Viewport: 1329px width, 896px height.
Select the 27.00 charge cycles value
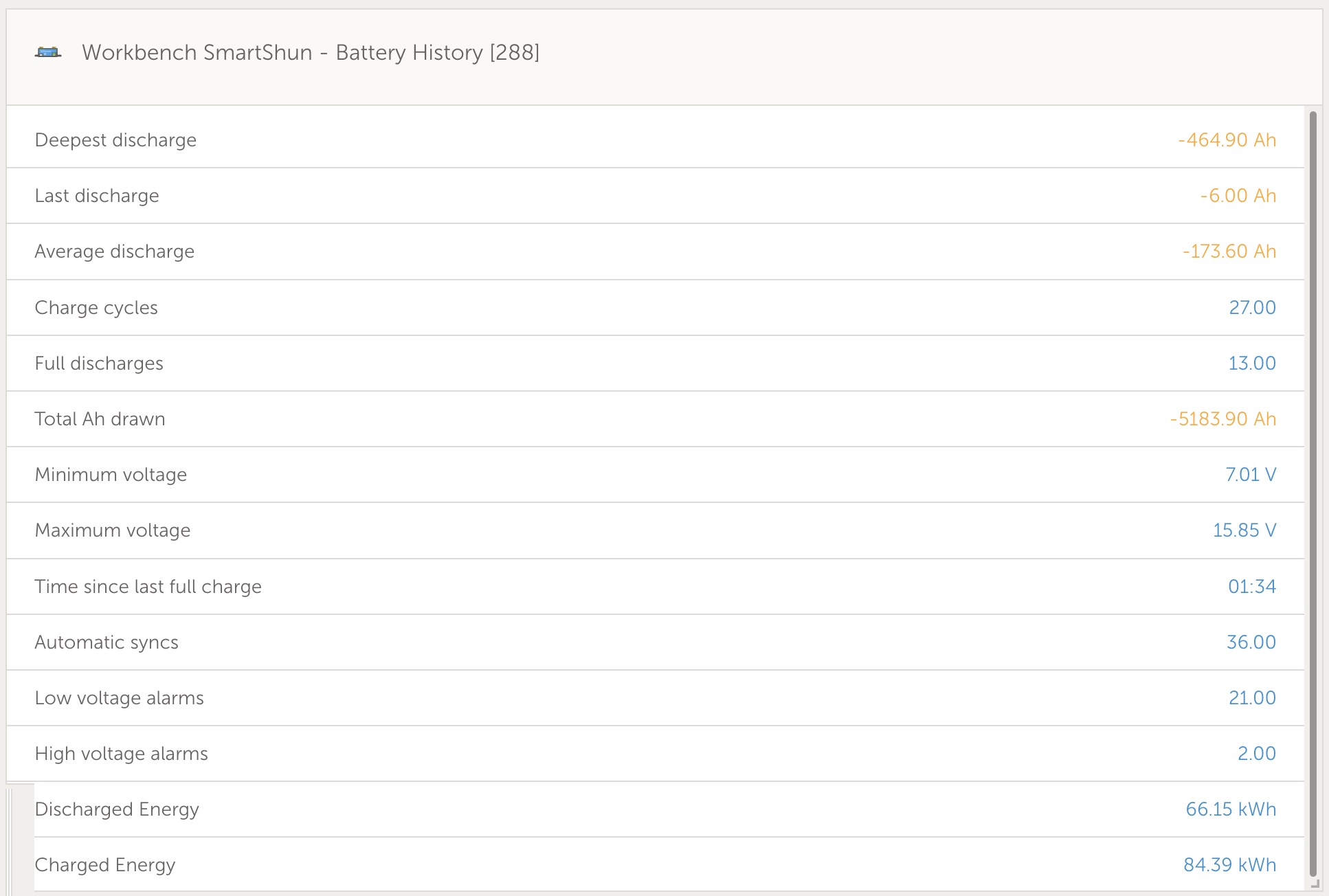coord(1252,307)
